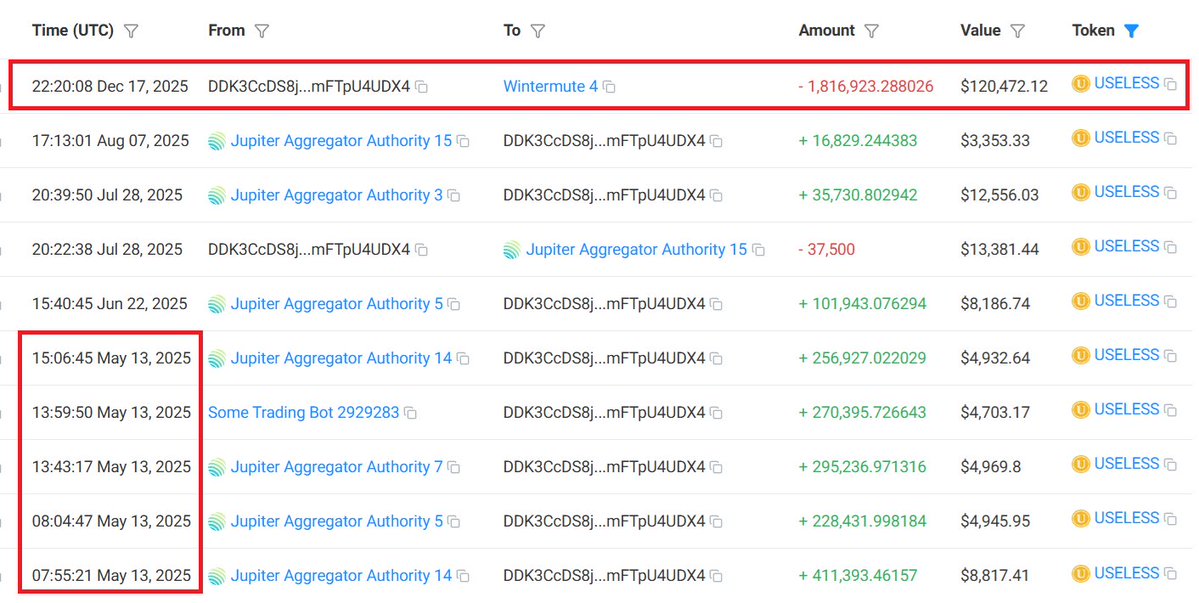The image size is (1199, 603).
Task: Copy Jupiter Aggregator Authority 7 address
Action: tap(453, 467)
